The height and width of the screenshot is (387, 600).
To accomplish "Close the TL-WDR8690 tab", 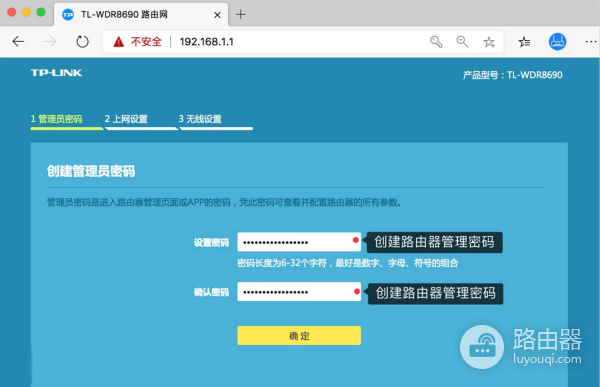I will (x=217, y=15).
